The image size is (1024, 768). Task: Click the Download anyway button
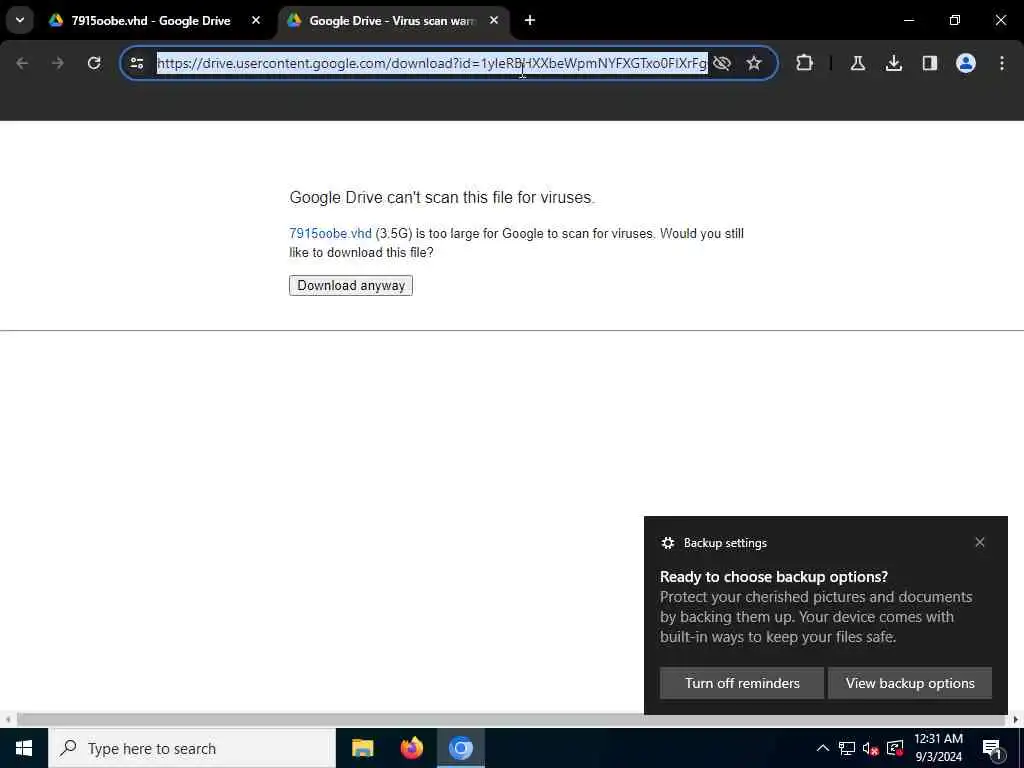click(351, 285)
